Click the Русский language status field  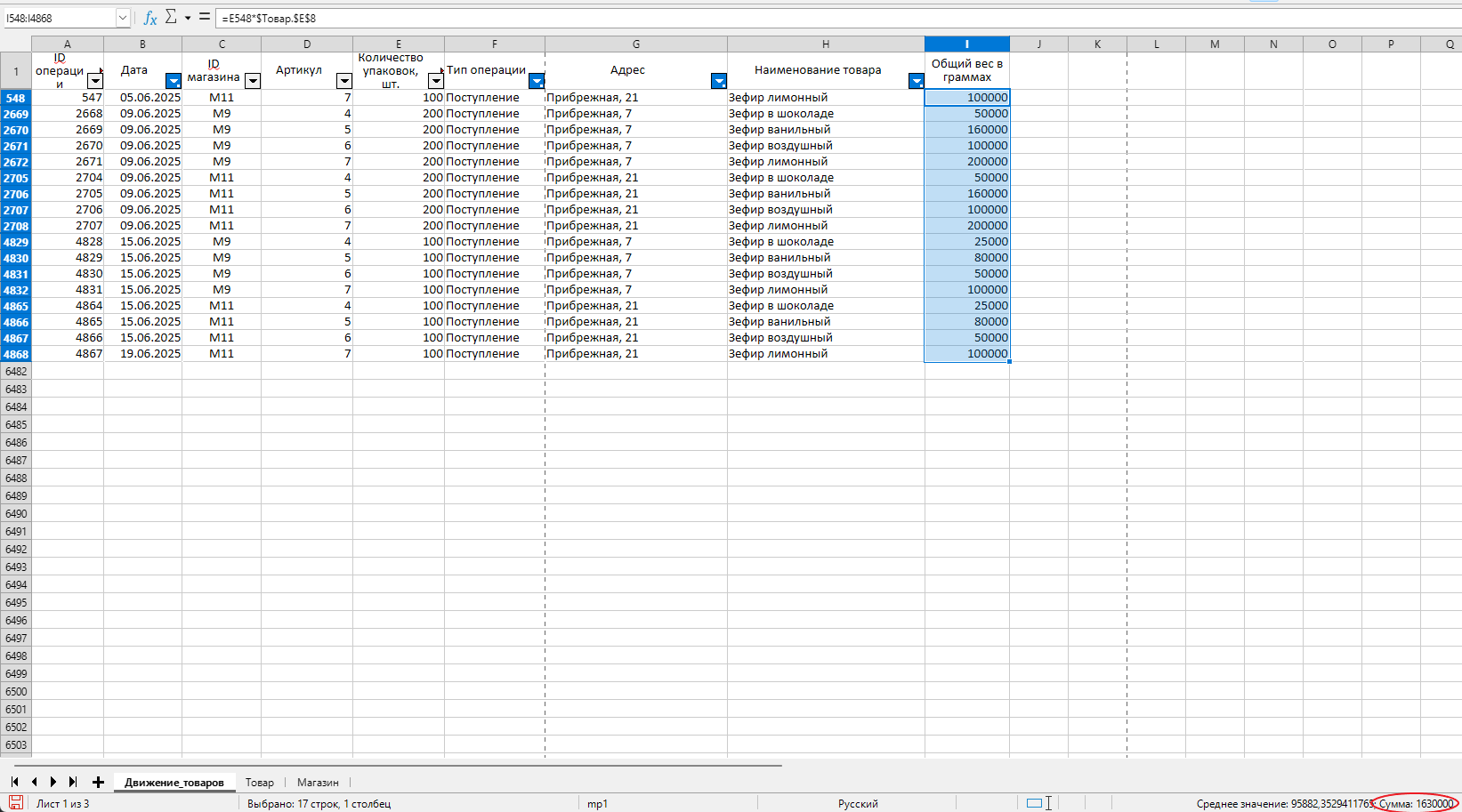point(858,804)
